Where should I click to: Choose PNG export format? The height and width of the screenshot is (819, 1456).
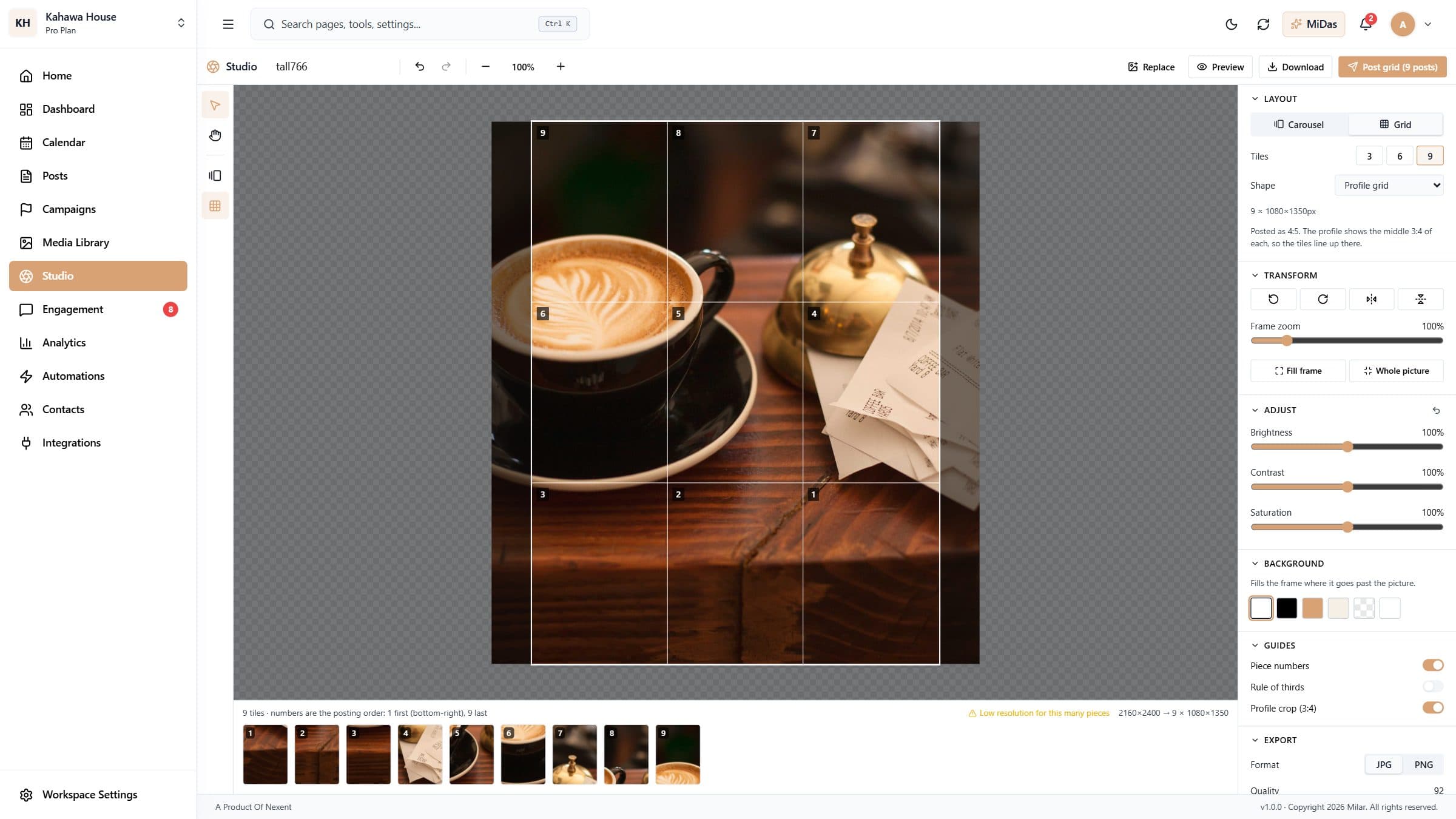tap(1423, 764)
